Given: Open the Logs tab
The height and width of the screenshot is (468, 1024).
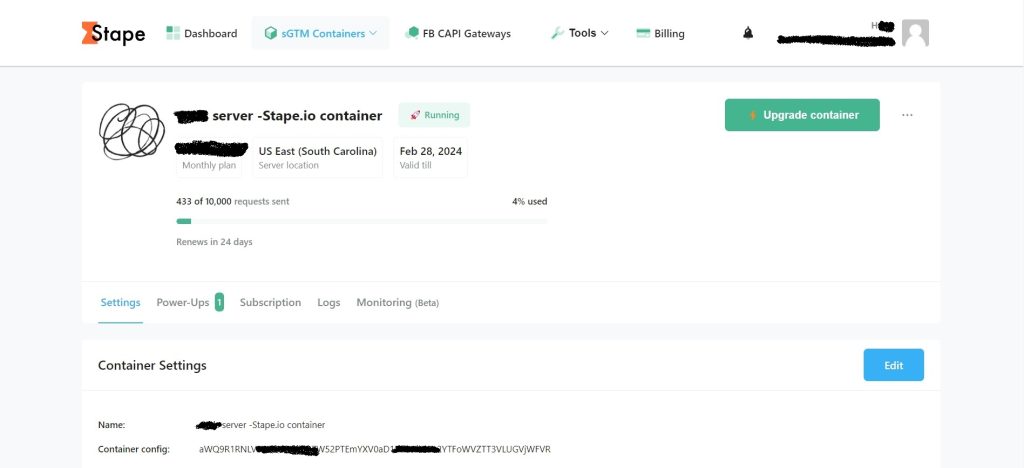Looking at the screenshot, I should (328, 303).
